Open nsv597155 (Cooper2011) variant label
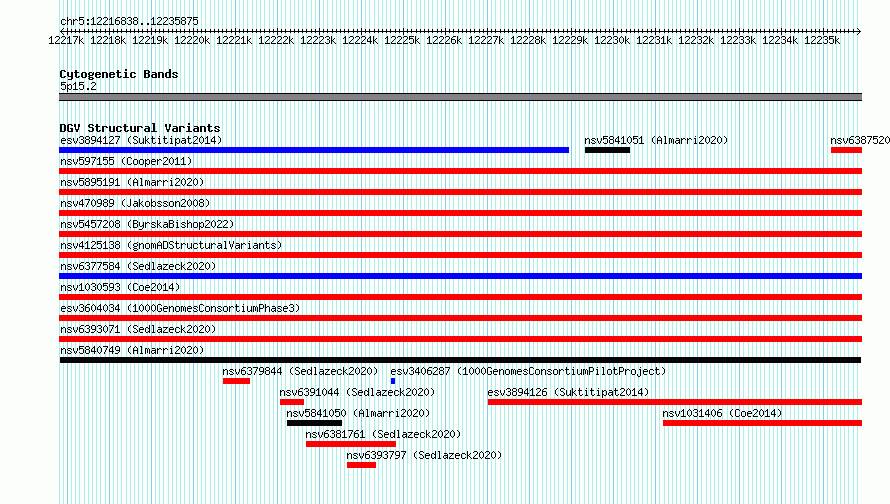Screen dimensions: 890x504 [126, 161]
